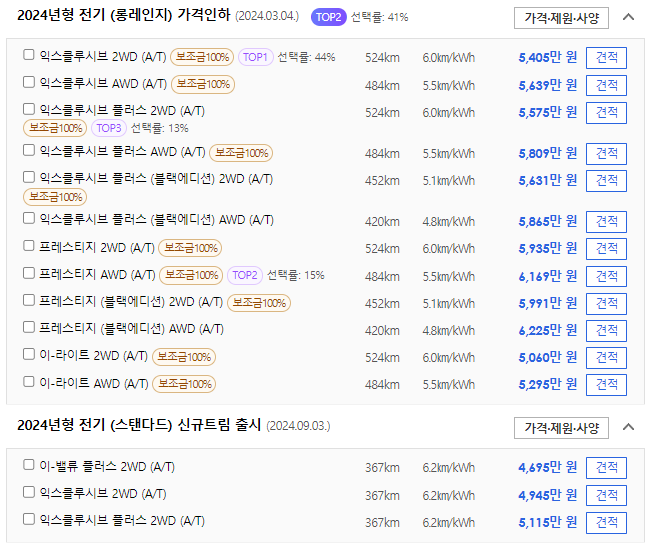
Task: Tick 이-라이트 AWD (A/T) checkbox
Action: (x=28, y=382)
